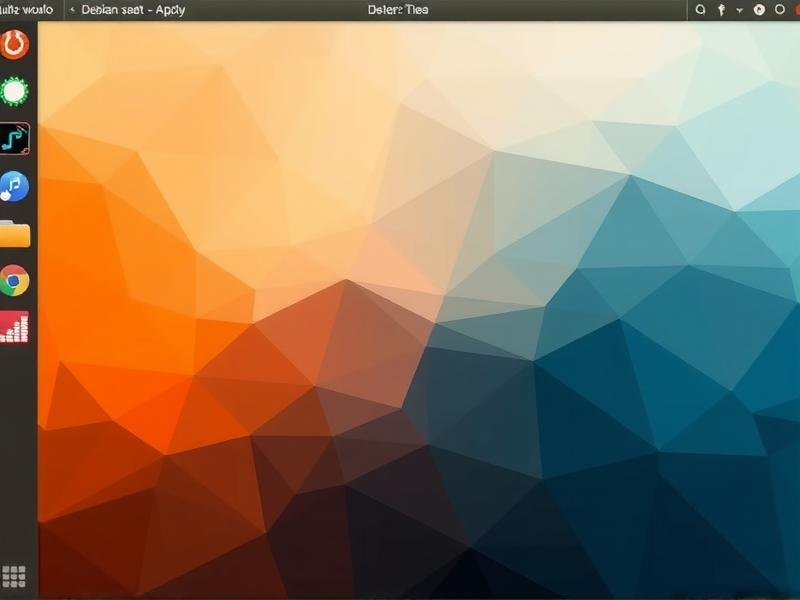Click the search magnifier in top bar
The width and height of the screenshot is (800, 600).
[700, 10]
